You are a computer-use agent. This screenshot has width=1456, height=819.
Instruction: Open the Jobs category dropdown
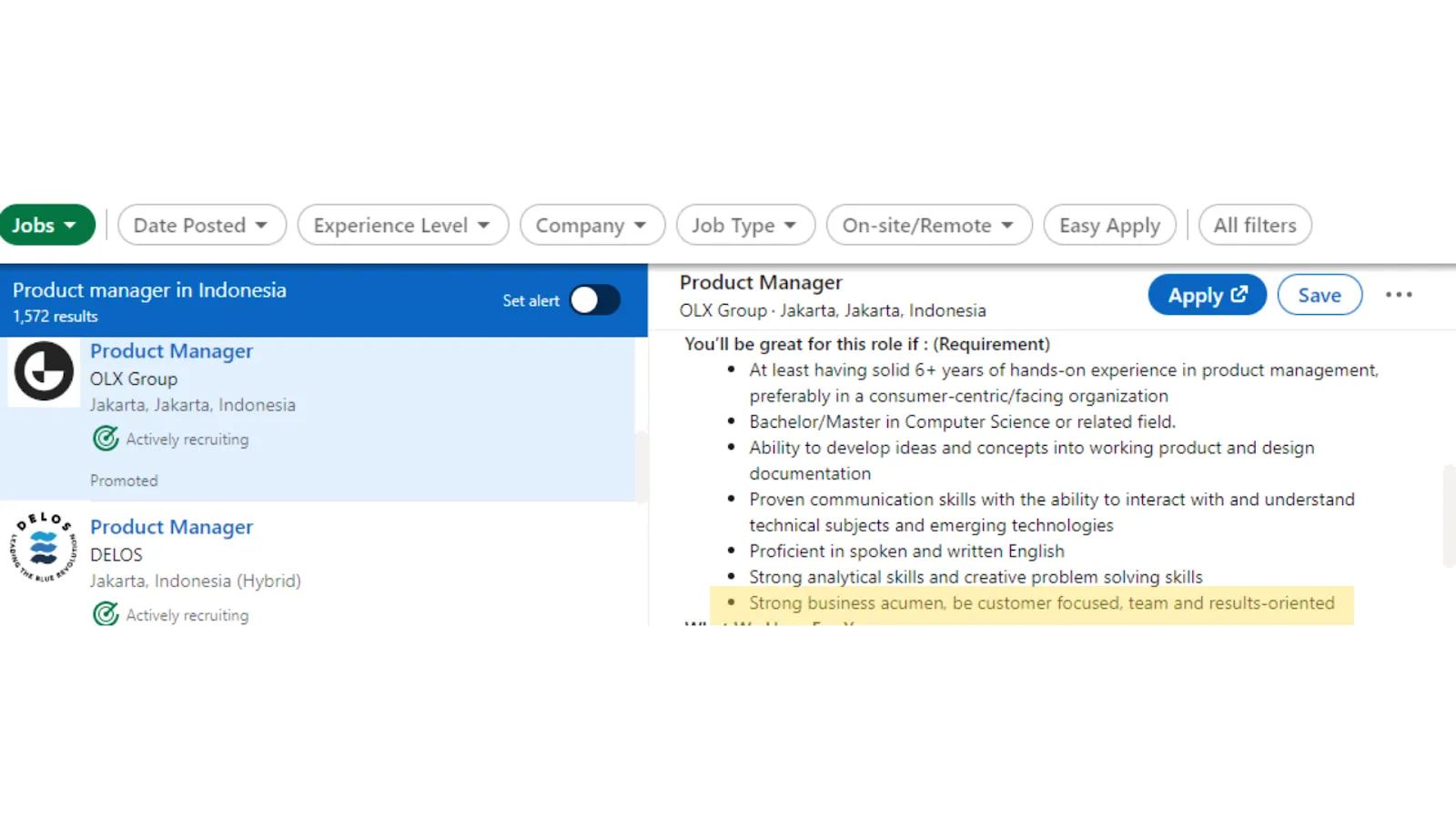[46, 225]
